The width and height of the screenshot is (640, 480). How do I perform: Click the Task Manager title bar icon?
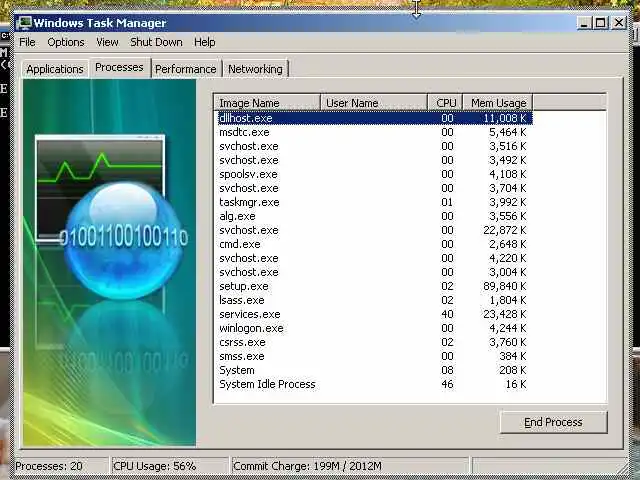[x=24, y=23]
